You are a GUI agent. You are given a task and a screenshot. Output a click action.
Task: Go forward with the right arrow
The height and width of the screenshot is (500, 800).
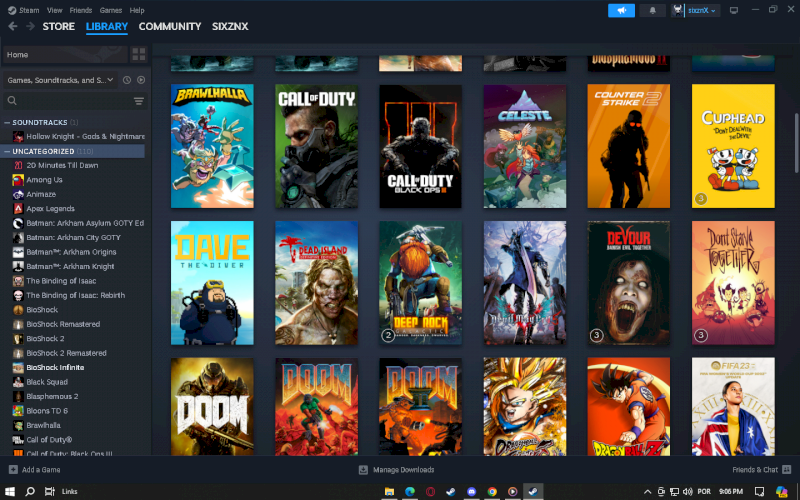pos(30,26)
